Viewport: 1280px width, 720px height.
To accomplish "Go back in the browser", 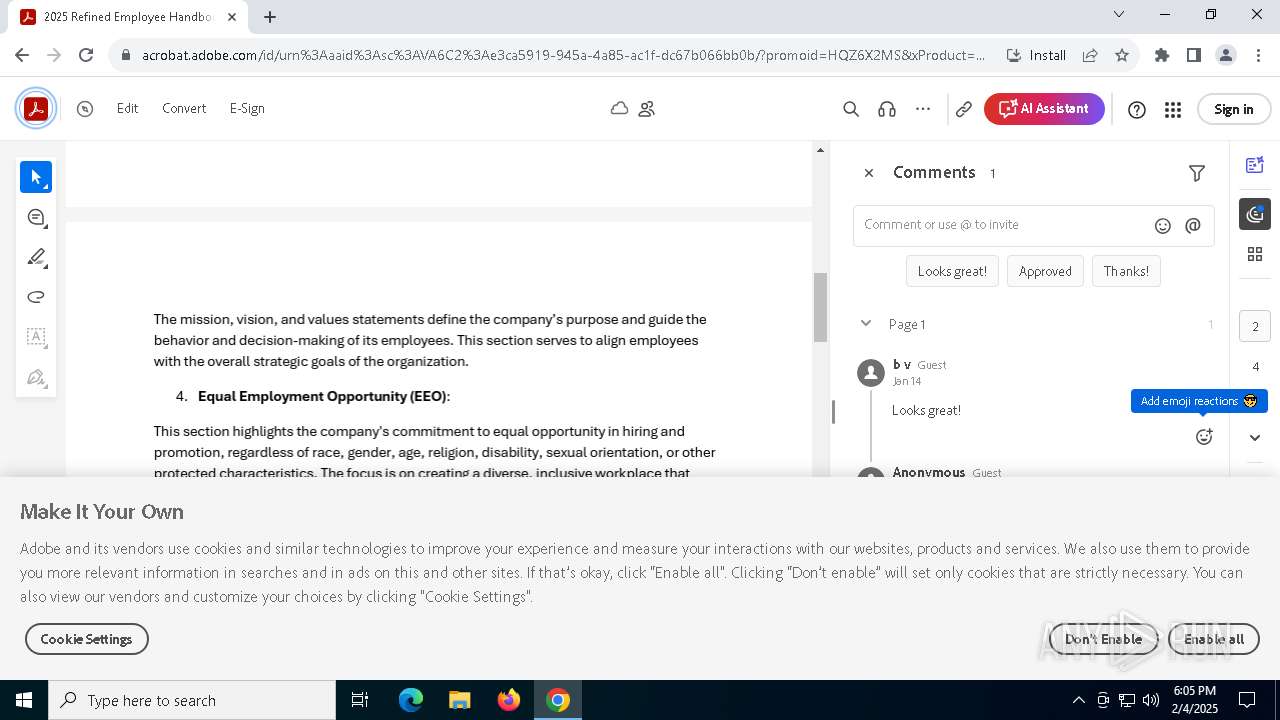I will [22, 55].
